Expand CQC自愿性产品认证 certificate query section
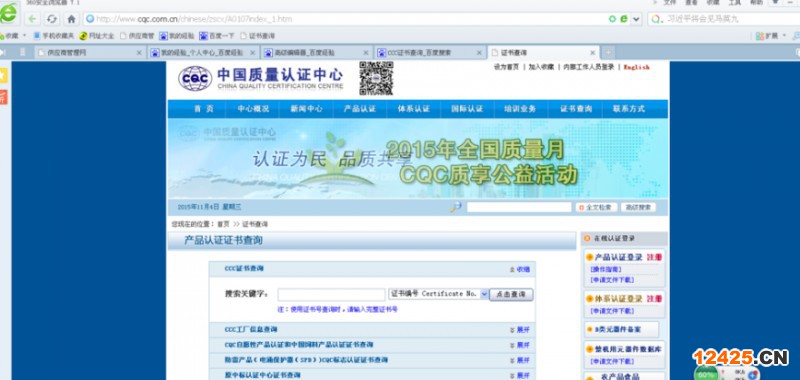Image resolution: width=800 pixels, height=380 pixels. pos(520,345)
